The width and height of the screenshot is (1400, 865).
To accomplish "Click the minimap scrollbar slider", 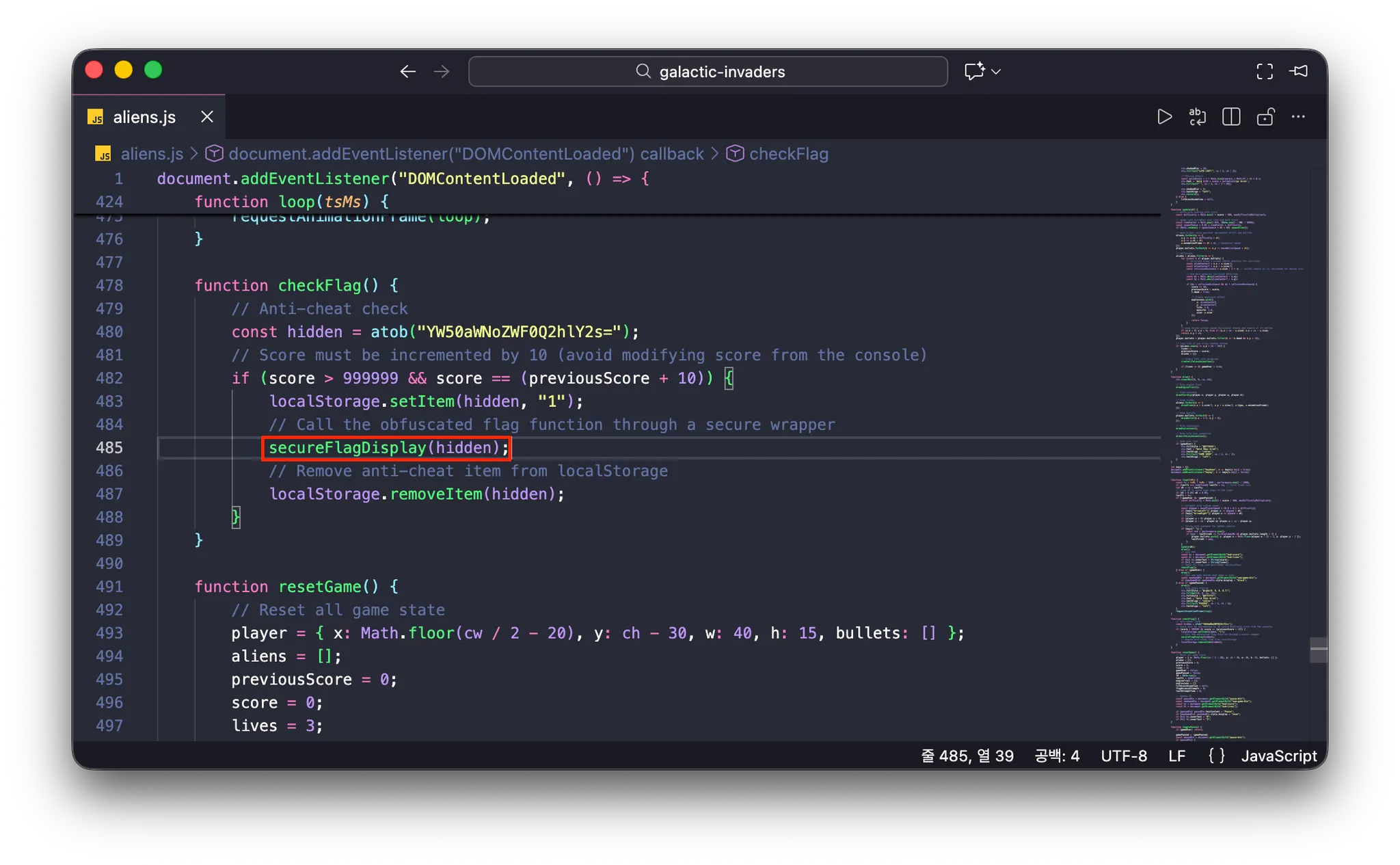I will tap(1319, 650).
